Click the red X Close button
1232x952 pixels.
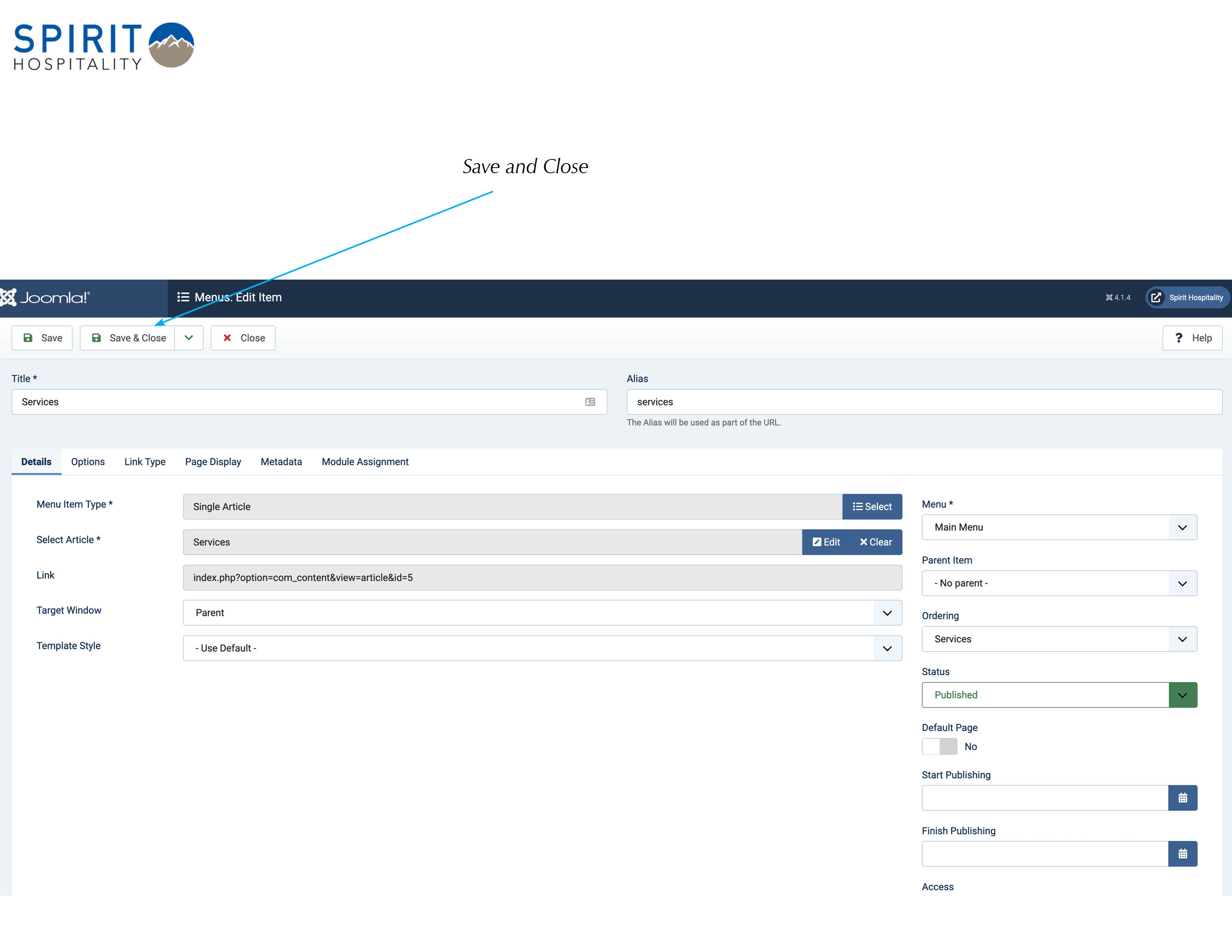243,338
